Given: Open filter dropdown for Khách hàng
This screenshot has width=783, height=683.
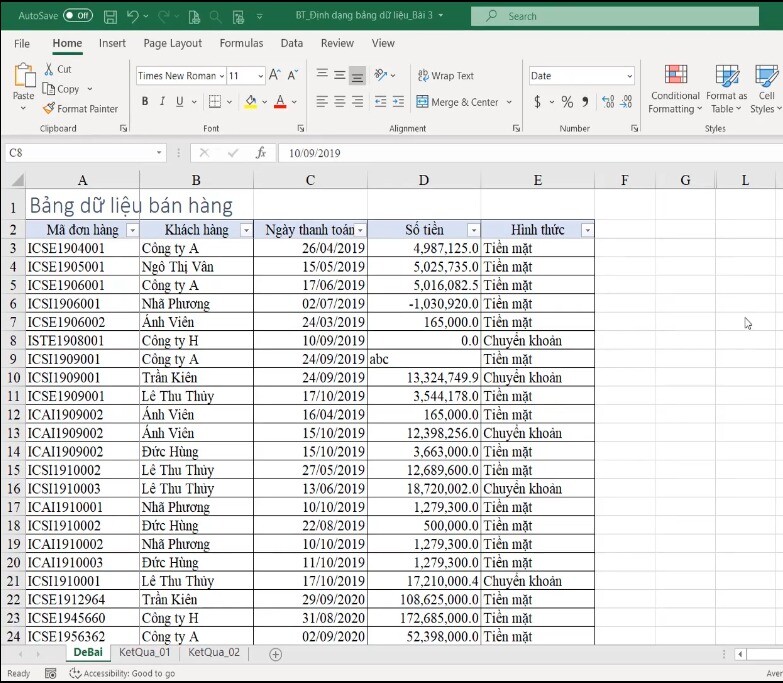Looking at the screenshot, I should (x=246, y=230).
